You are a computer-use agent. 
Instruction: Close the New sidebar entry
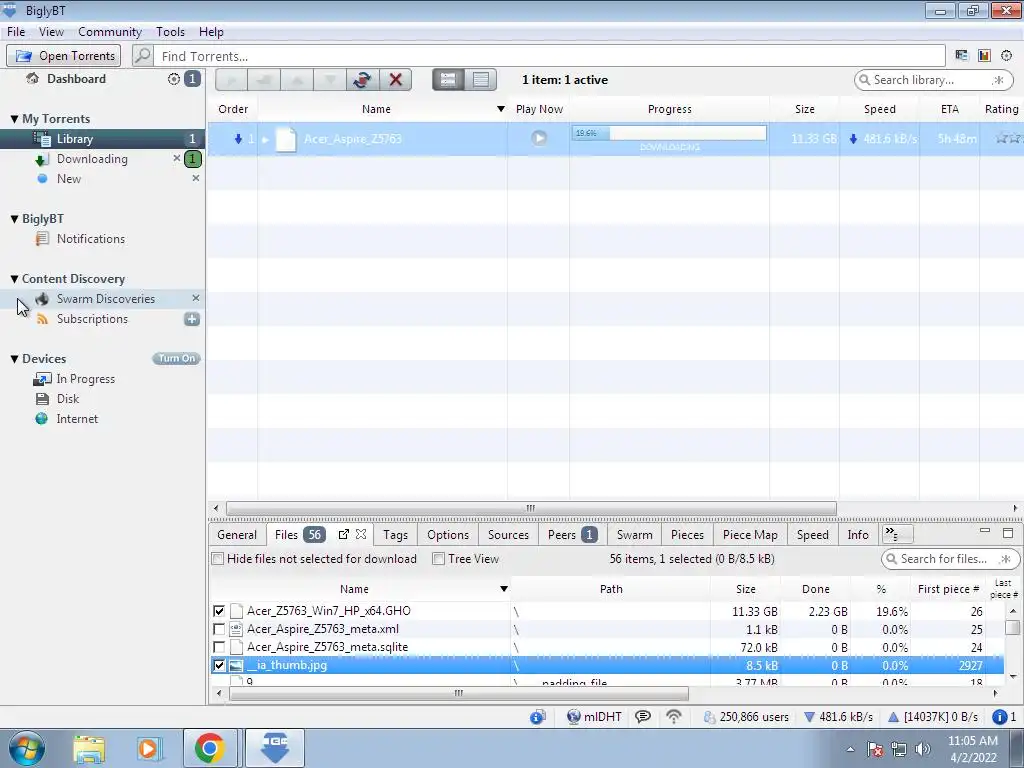[195, 178]
